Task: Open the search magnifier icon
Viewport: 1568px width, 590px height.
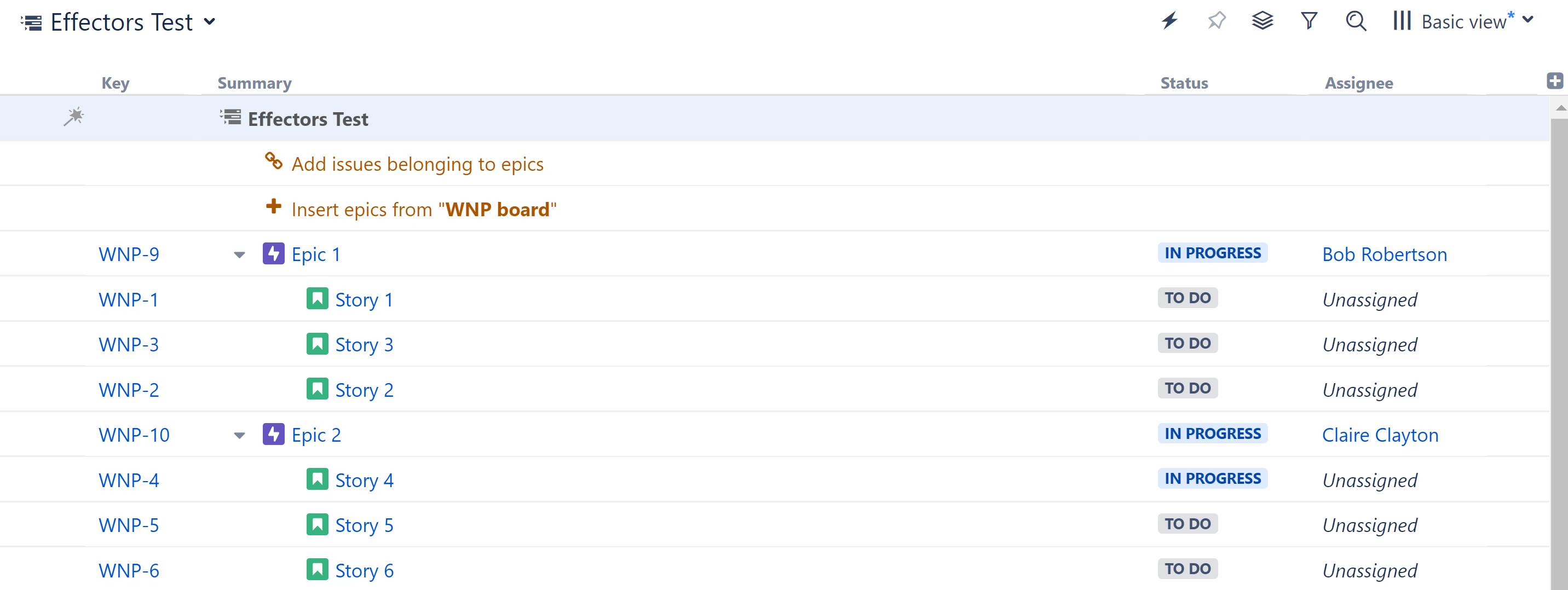Action: (x=1356, y=21)
